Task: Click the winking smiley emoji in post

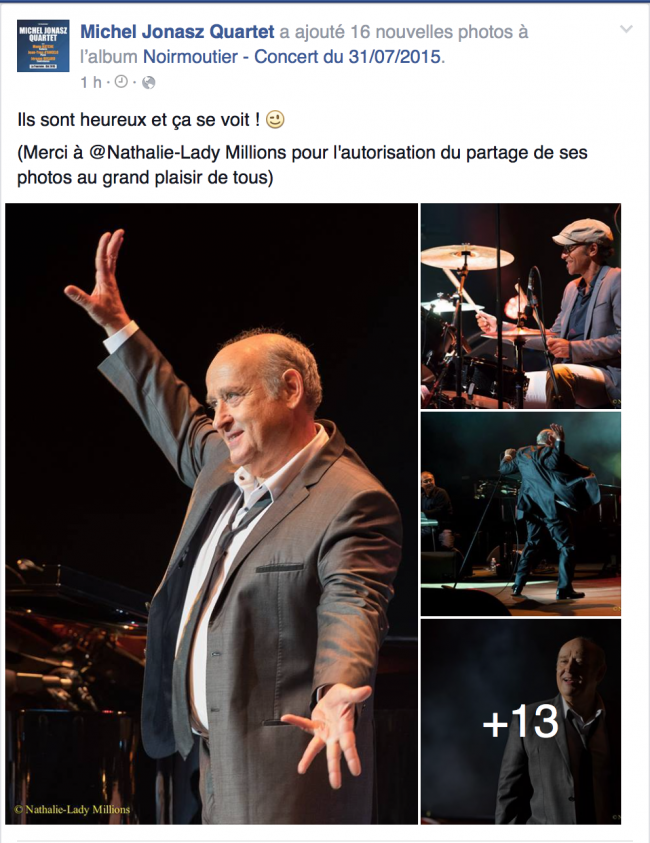Action: 275,119
